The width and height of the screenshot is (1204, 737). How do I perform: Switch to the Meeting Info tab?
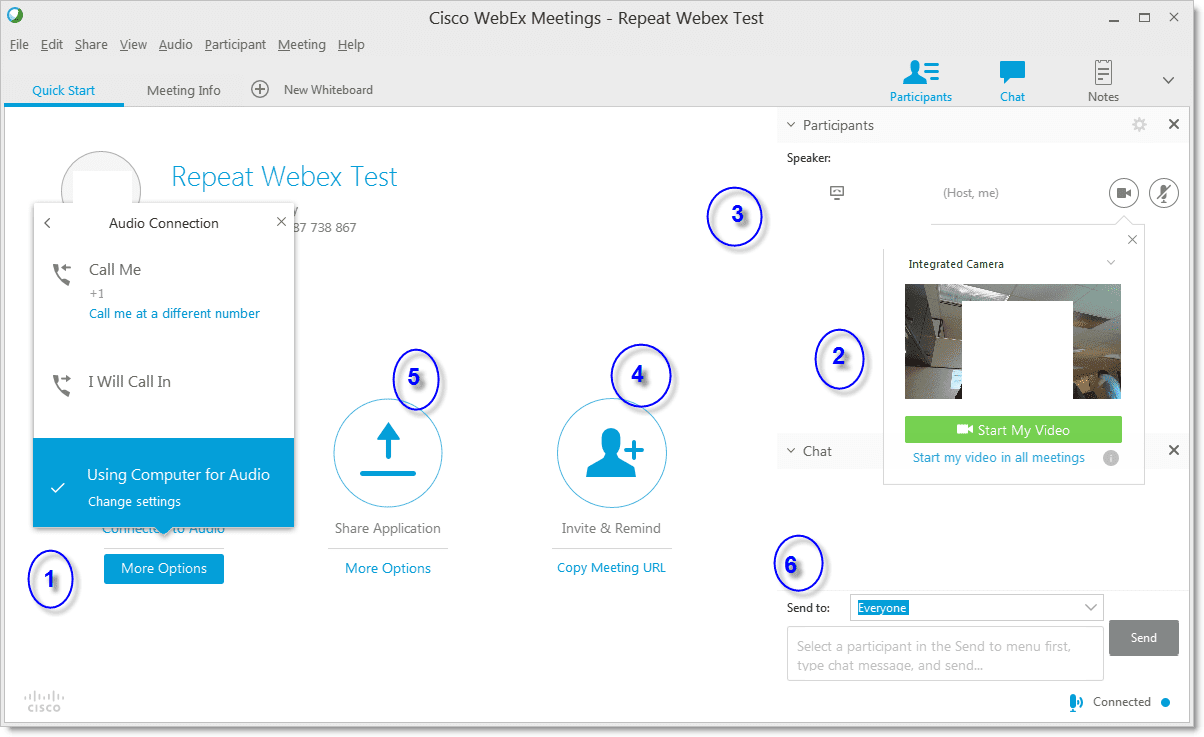click(x=184, y=90)
